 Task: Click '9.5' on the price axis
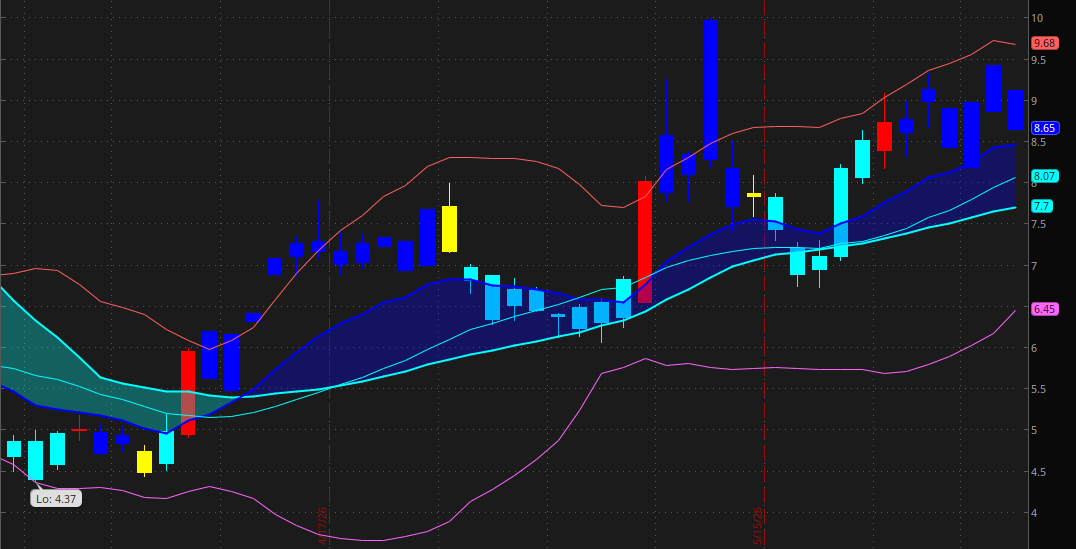point(1038,60)
